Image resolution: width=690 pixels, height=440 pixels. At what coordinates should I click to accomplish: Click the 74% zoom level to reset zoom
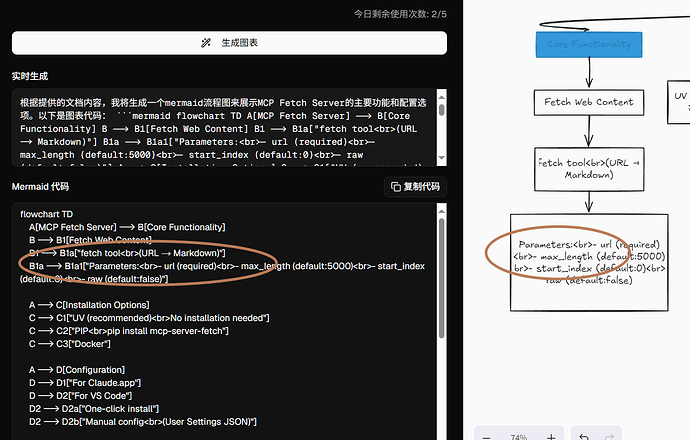(519, 437)
